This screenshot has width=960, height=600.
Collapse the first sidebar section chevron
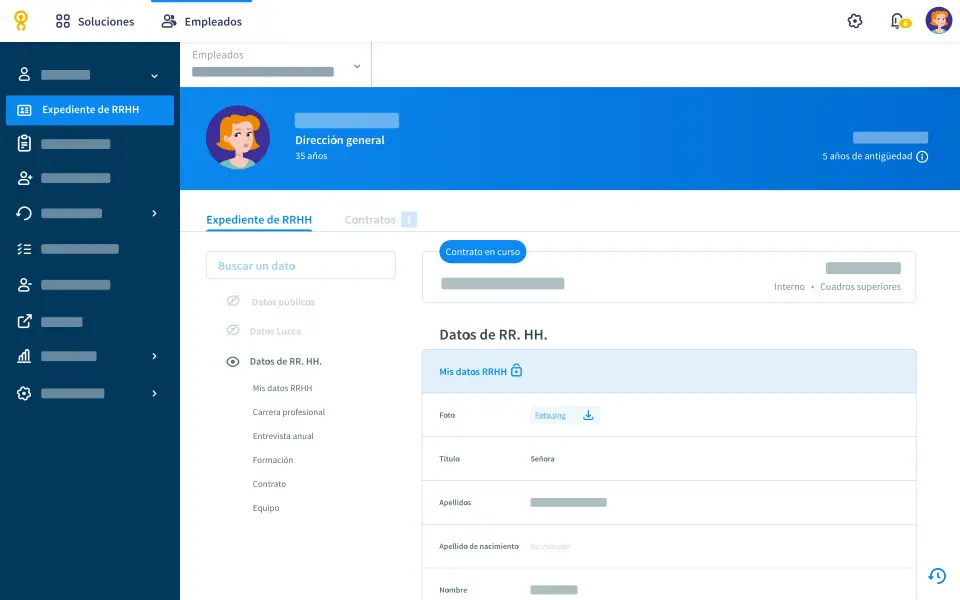click(x=154, y=75)
